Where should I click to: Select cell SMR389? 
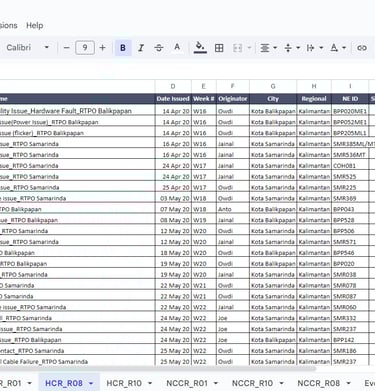[350, 198]
